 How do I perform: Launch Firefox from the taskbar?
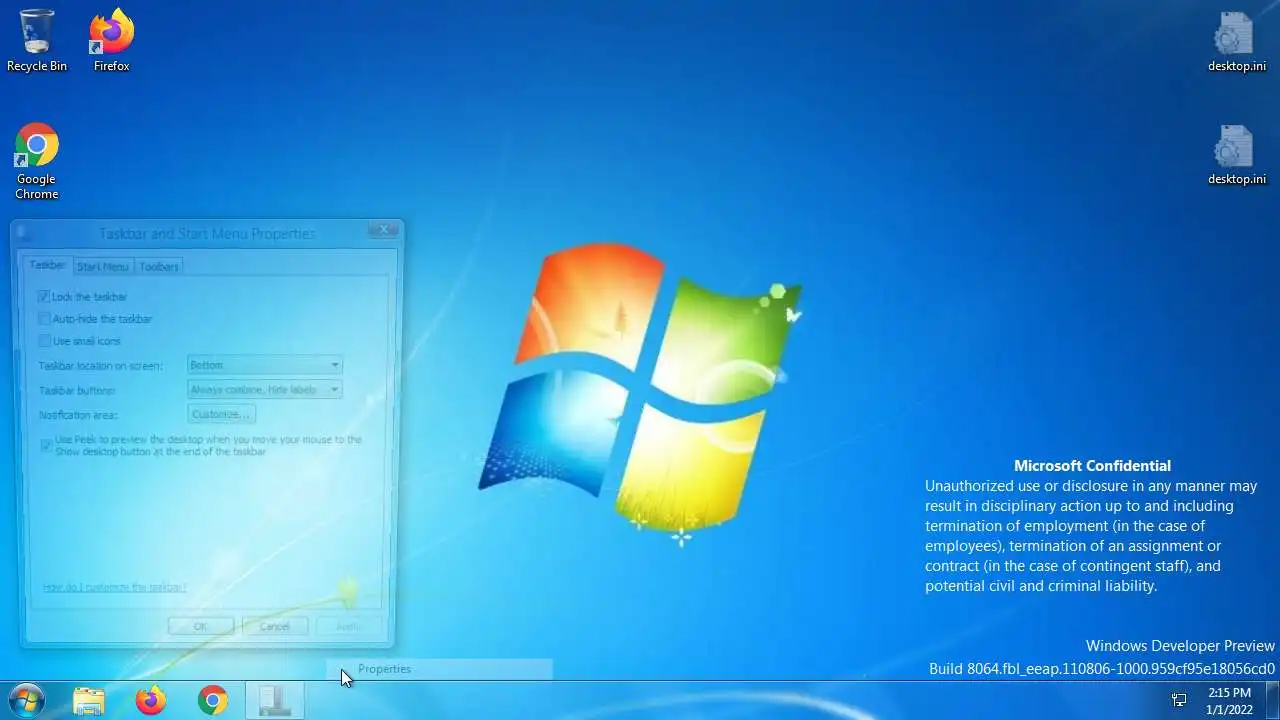[x=151, y=700]
